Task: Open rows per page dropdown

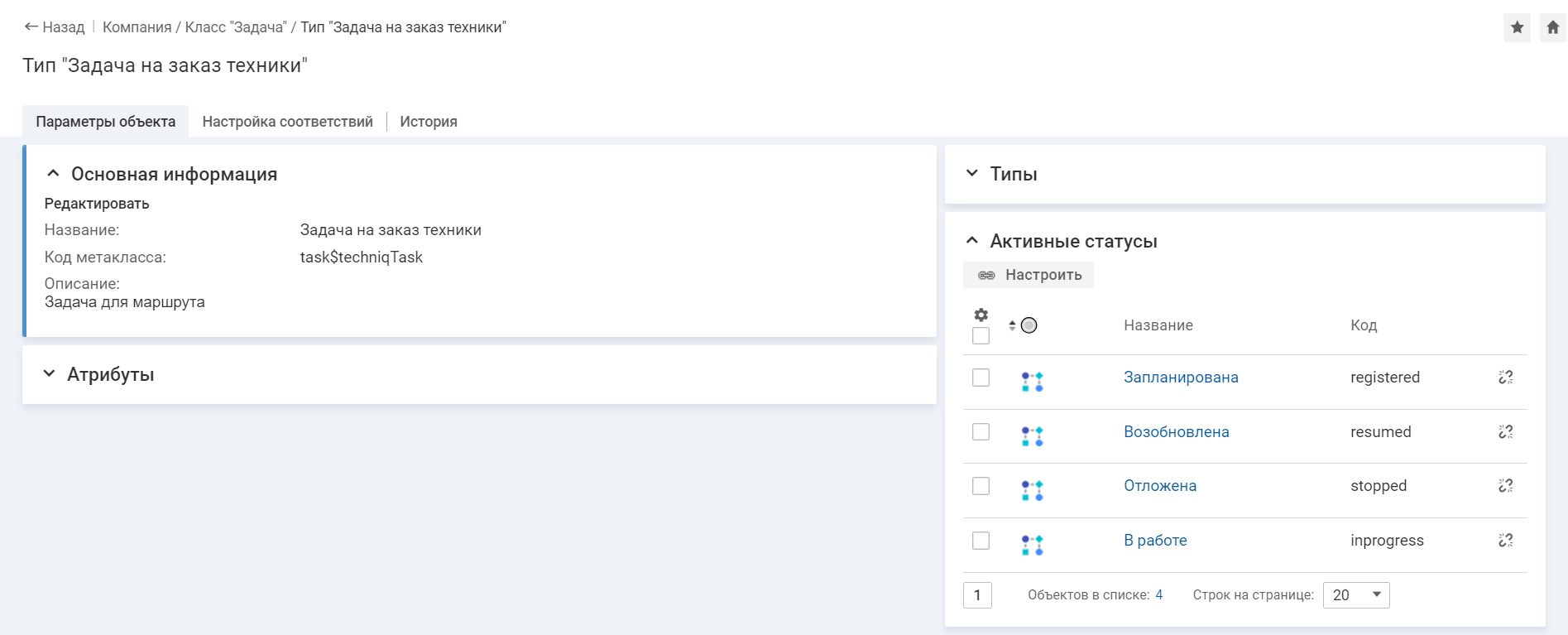Action: [1356, 595]
